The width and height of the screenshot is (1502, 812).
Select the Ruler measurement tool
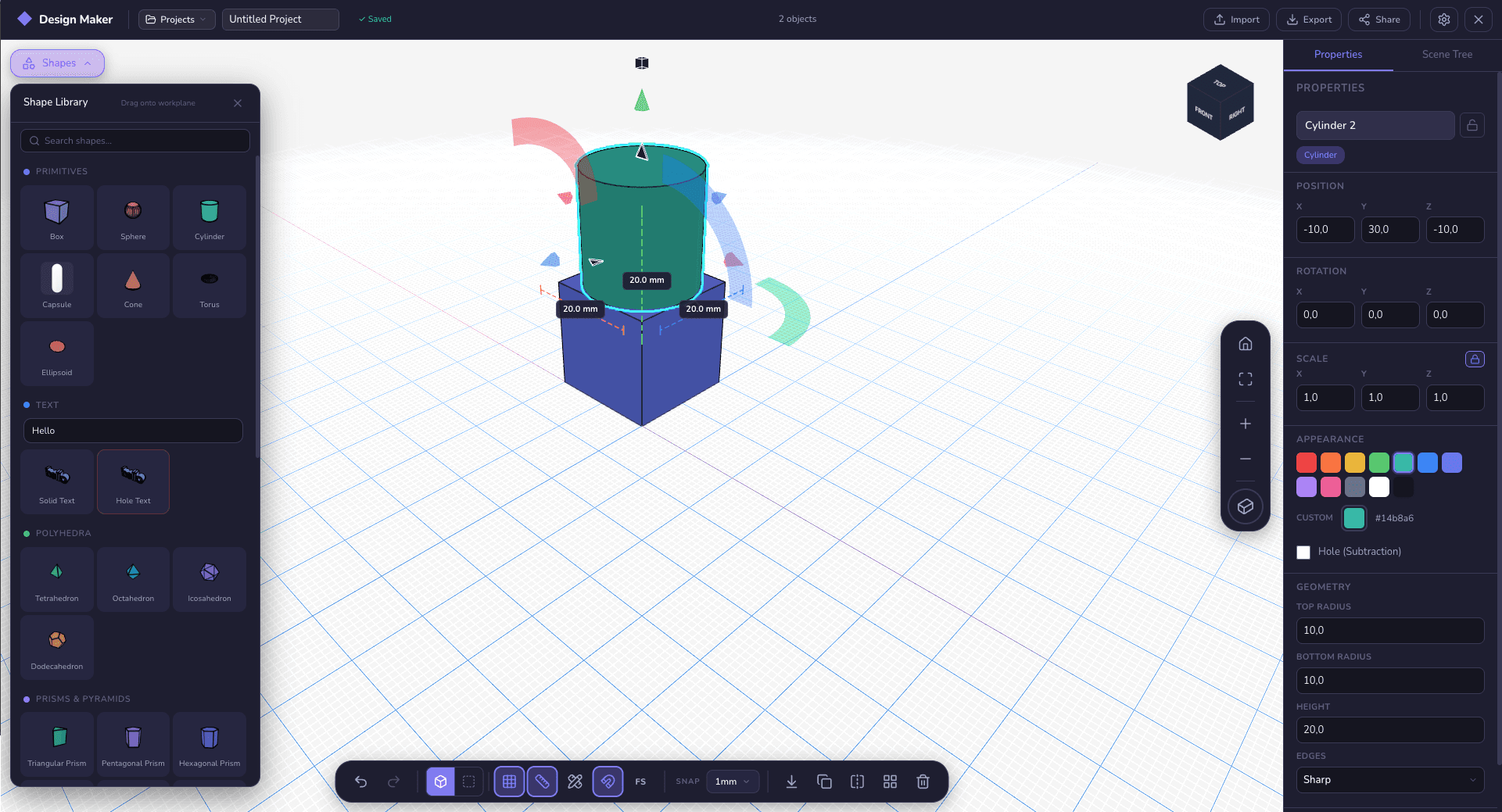pos(543,782)
